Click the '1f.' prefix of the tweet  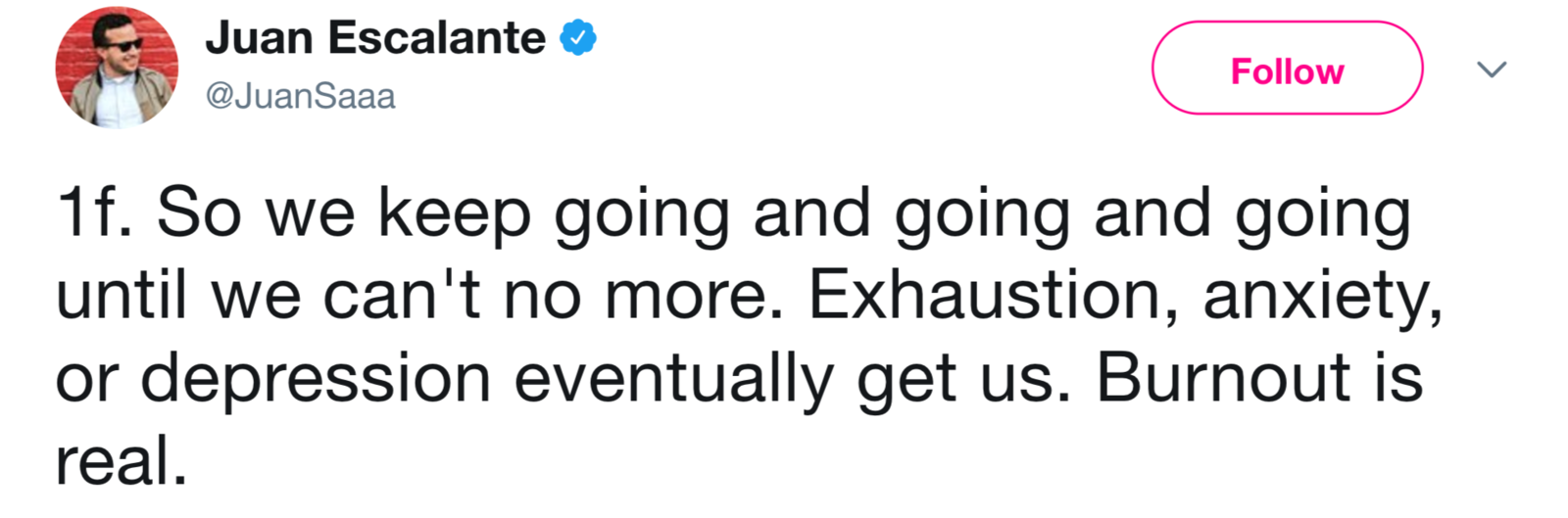click(93, 212)
